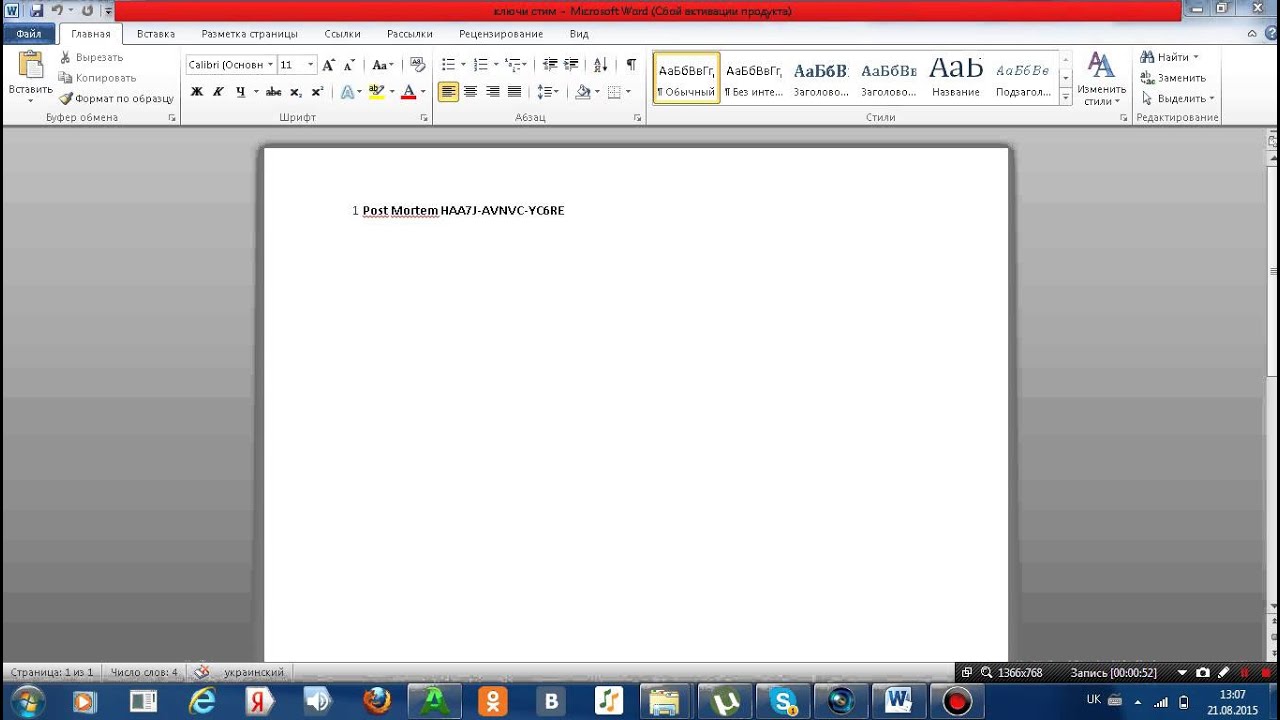Activate Format Painter (Формат по образцу)
This screenshot has height=720, width=1280.
pos(116,98)
